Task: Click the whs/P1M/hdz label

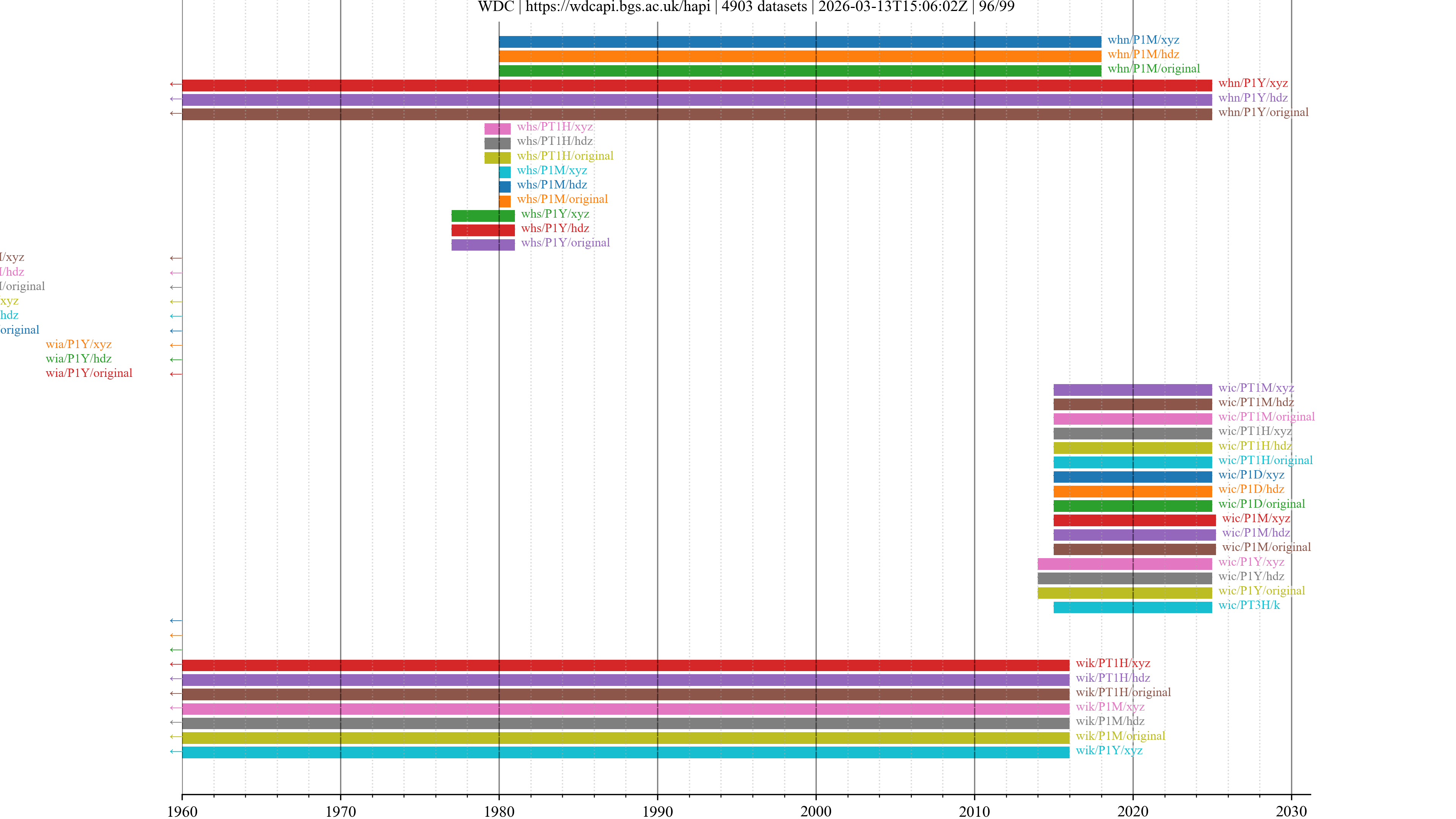Action: point(552,185)
